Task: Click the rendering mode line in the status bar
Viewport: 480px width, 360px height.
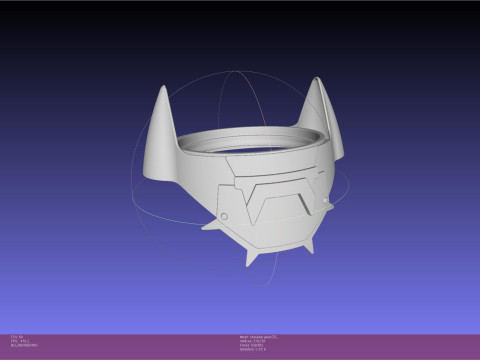Action: (24, 345)
